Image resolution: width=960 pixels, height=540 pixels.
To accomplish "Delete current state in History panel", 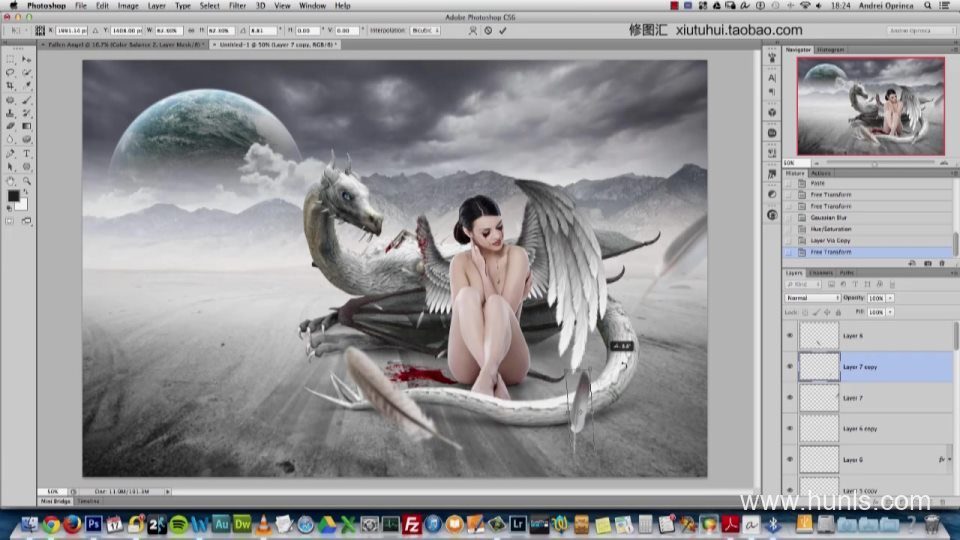I will pyautogui.click(x=942, y=263).
